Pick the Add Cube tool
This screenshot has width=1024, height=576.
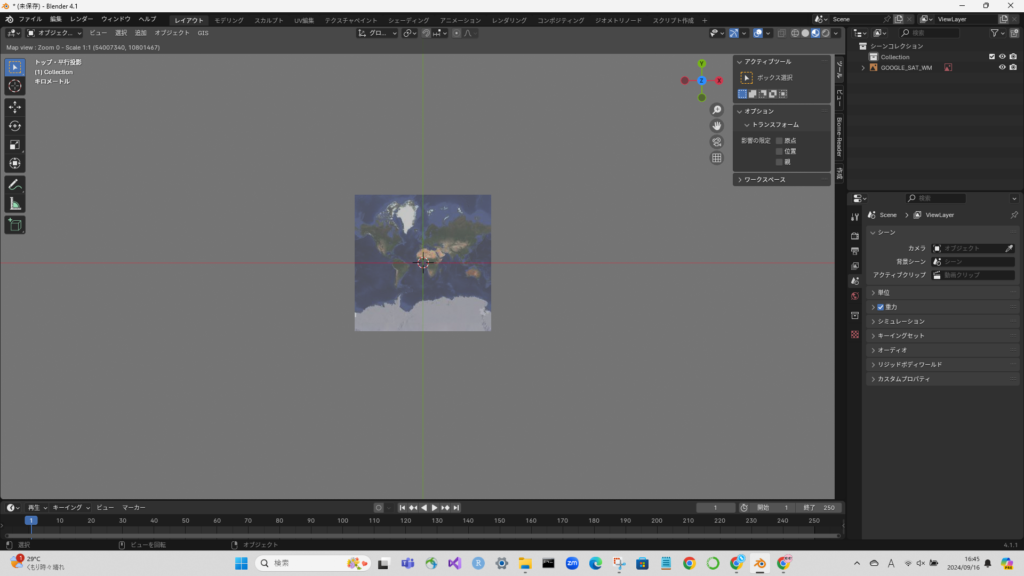(15, 225)
